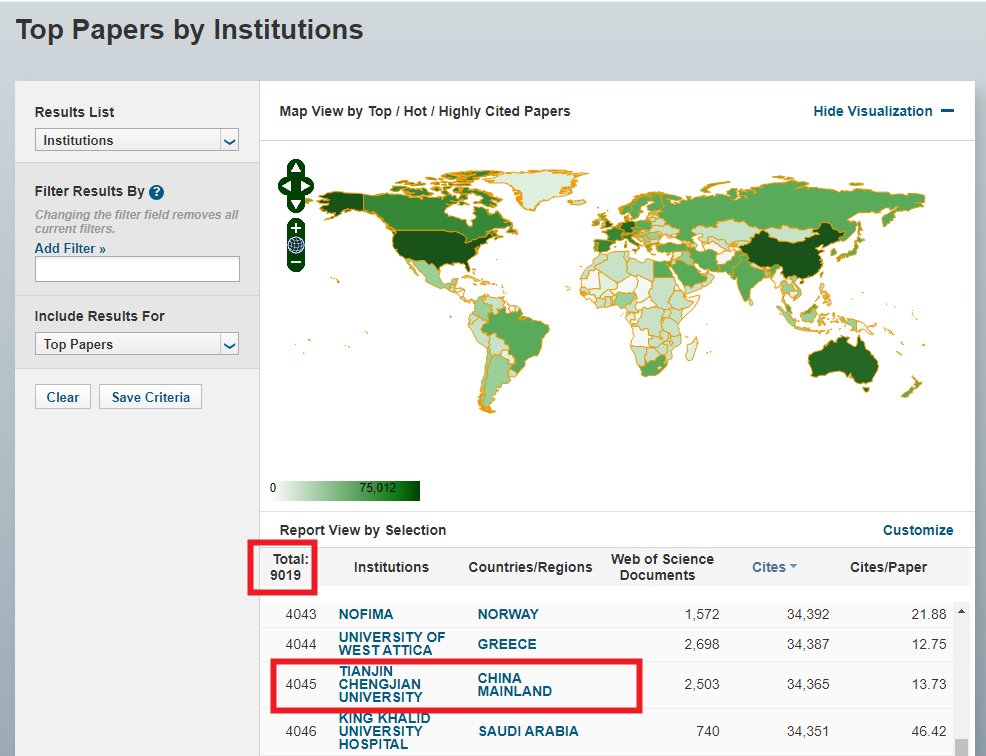Image resolution: width=986 pixels, height=756 pixels.
Task: Click the table scrollbar up arrow
Action: (961, 611)
